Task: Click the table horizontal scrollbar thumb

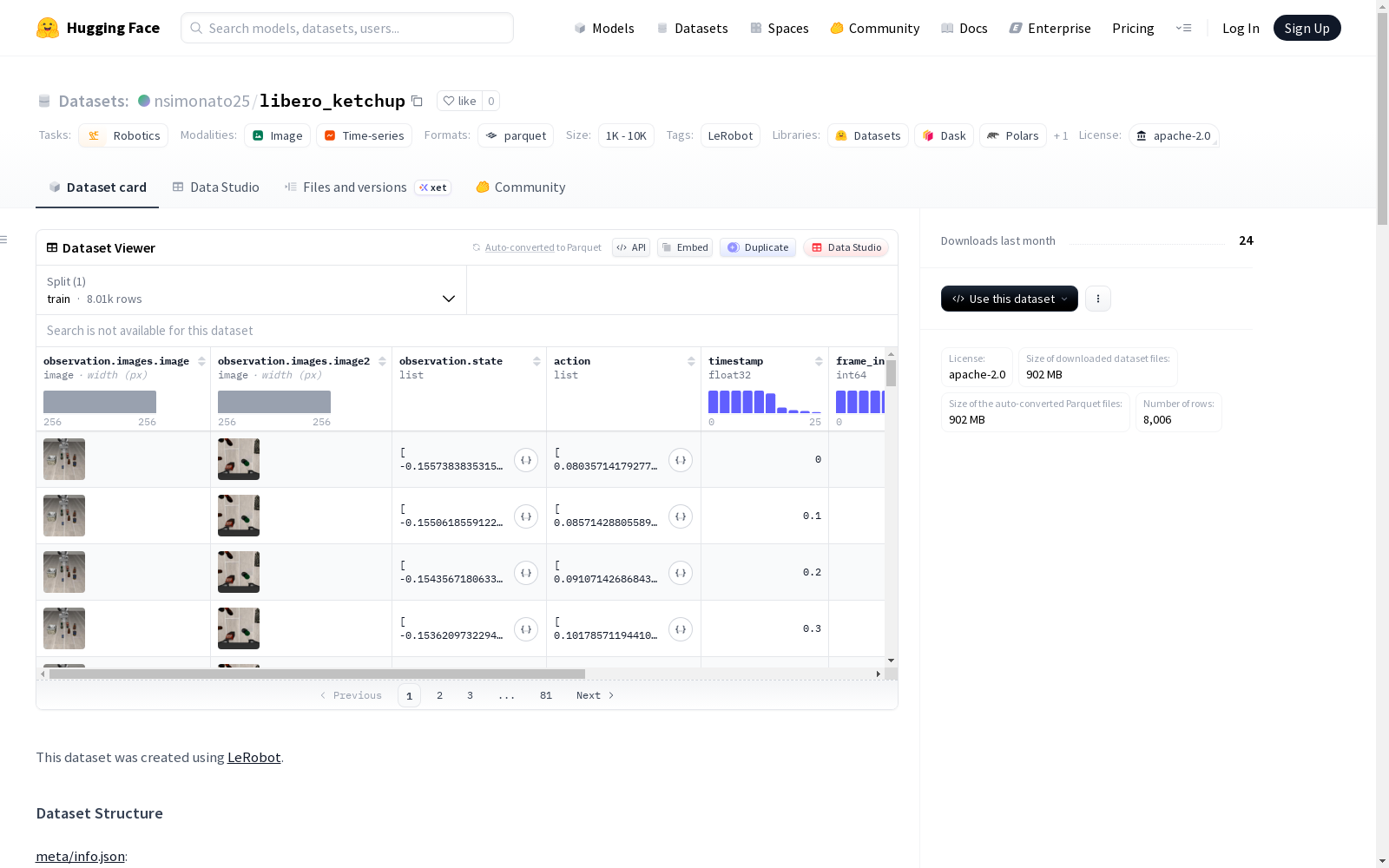Action: (317, 674)
